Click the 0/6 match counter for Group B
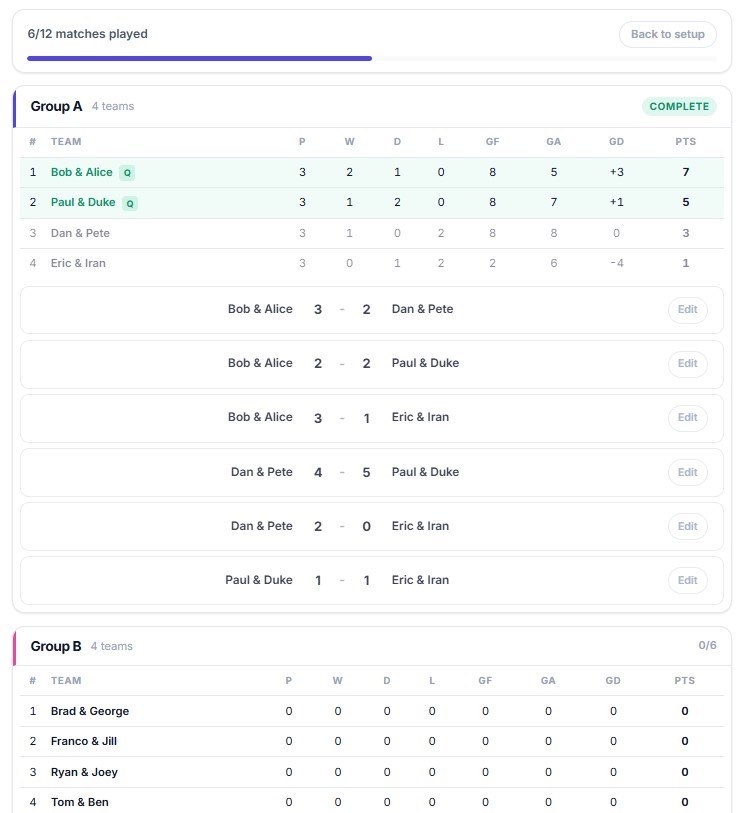Image resolution: width=747 pixels, height=813 pixels. (707, 646)
